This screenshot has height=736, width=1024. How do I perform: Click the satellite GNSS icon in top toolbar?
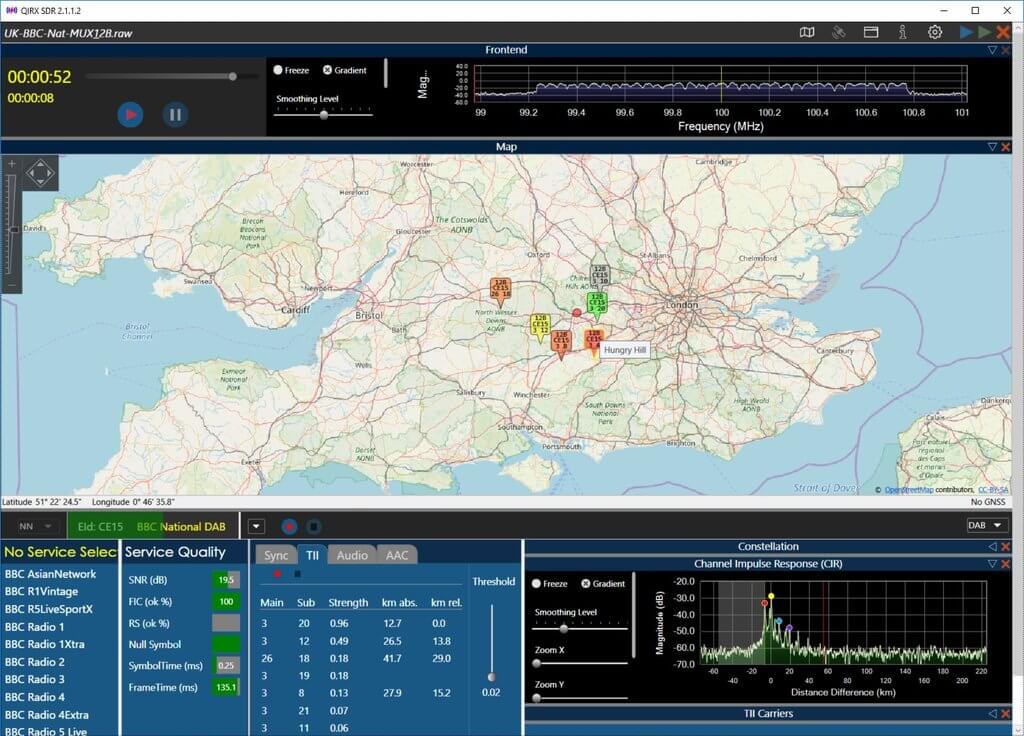839,32
